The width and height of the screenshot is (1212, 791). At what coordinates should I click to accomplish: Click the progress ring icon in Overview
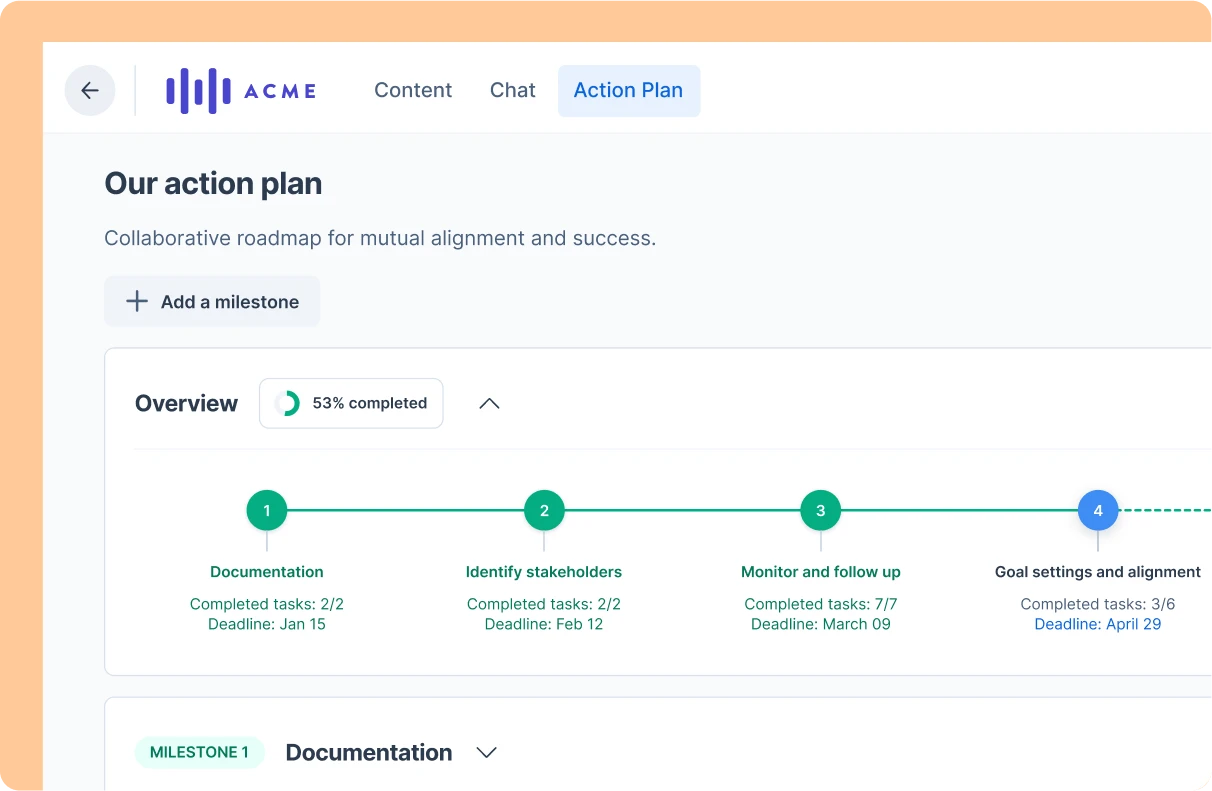point(287,403)
